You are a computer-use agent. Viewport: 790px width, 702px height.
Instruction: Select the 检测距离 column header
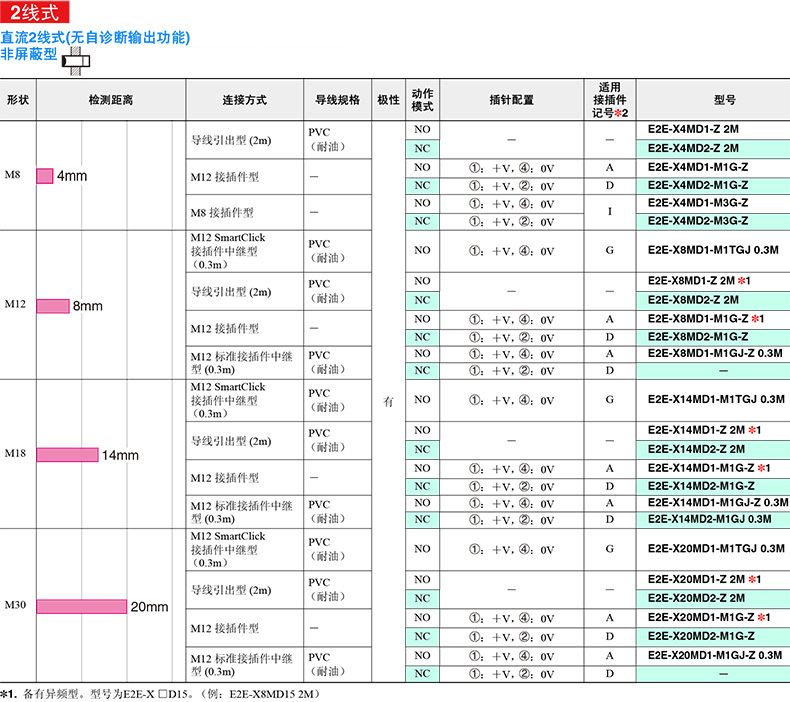(110, 100)
